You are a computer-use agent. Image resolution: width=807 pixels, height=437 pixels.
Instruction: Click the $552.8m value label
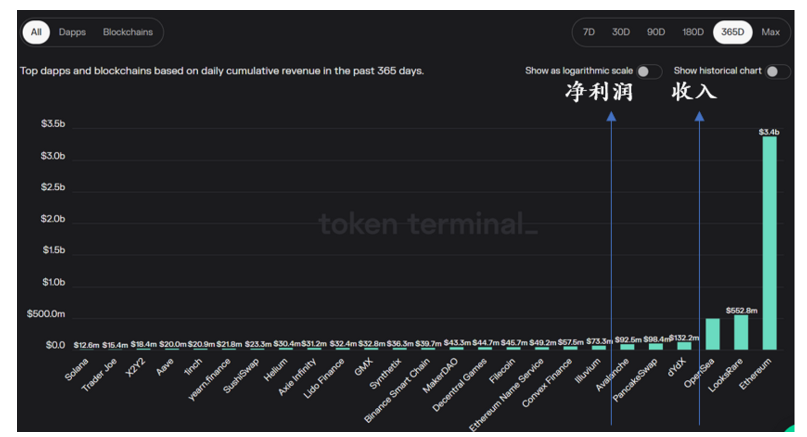tap(742, 311)
